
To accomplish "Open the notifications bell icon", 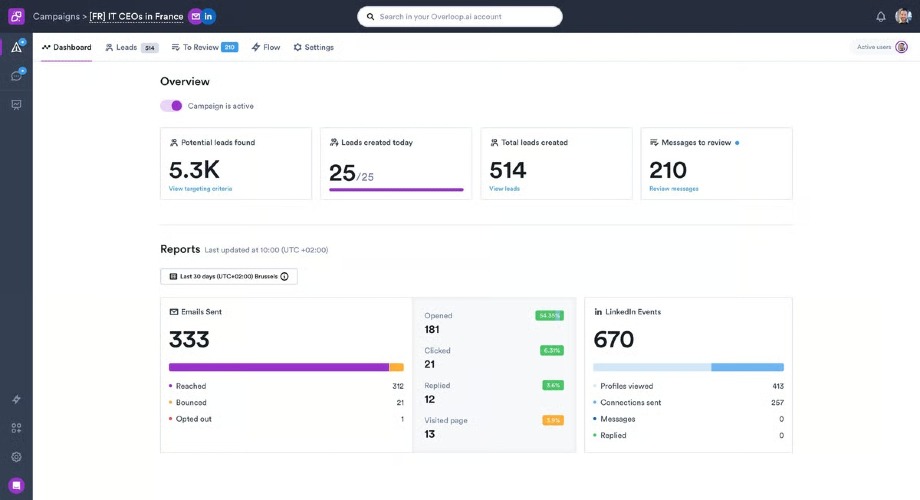I will pos(881,16).
